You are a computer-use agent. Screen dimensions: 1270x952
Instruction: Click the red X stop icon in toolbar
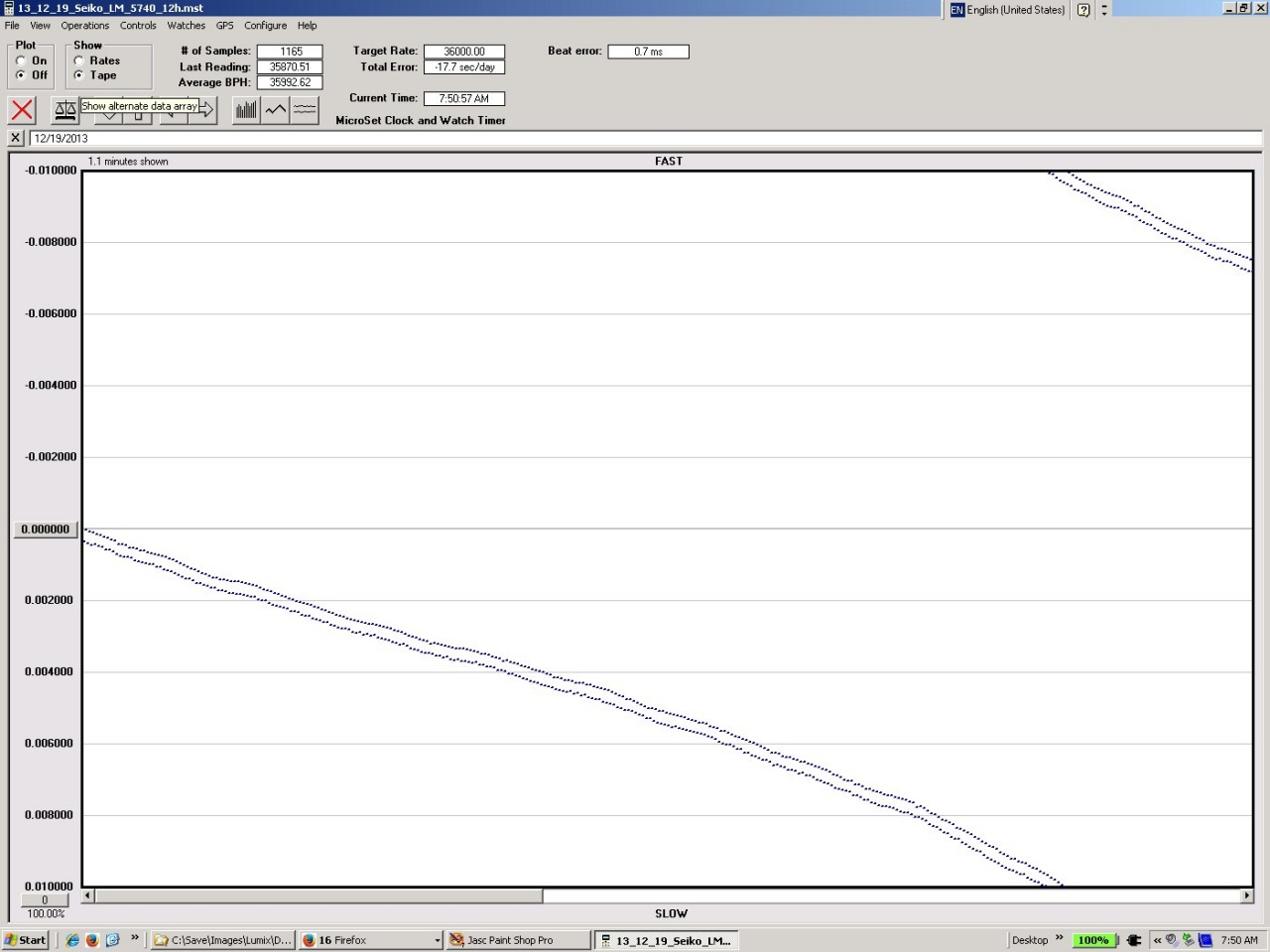pyautogui.click(x=22, y=110)
